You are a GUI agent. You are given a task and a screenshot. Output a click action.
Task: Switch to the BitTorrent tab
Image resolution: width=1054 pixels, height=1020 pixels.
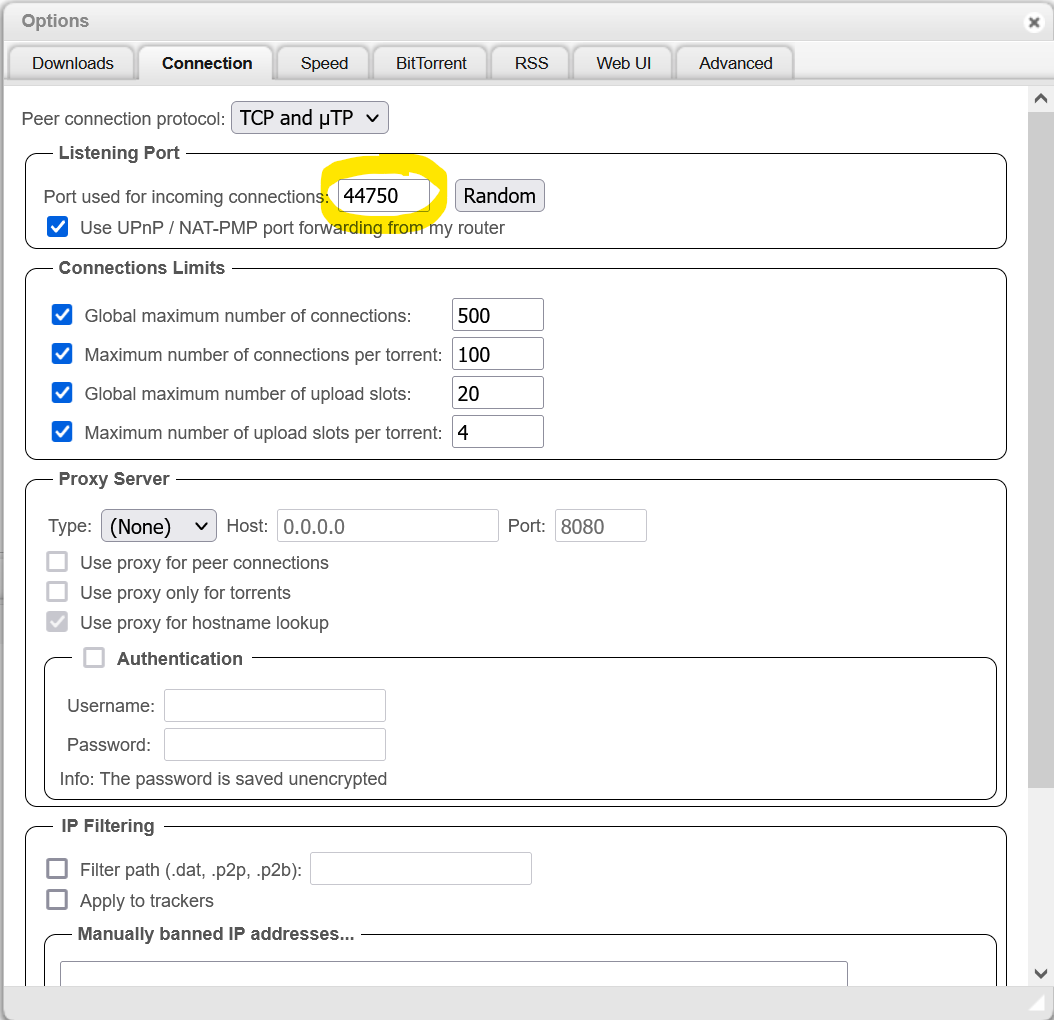(x=429, y=62)
